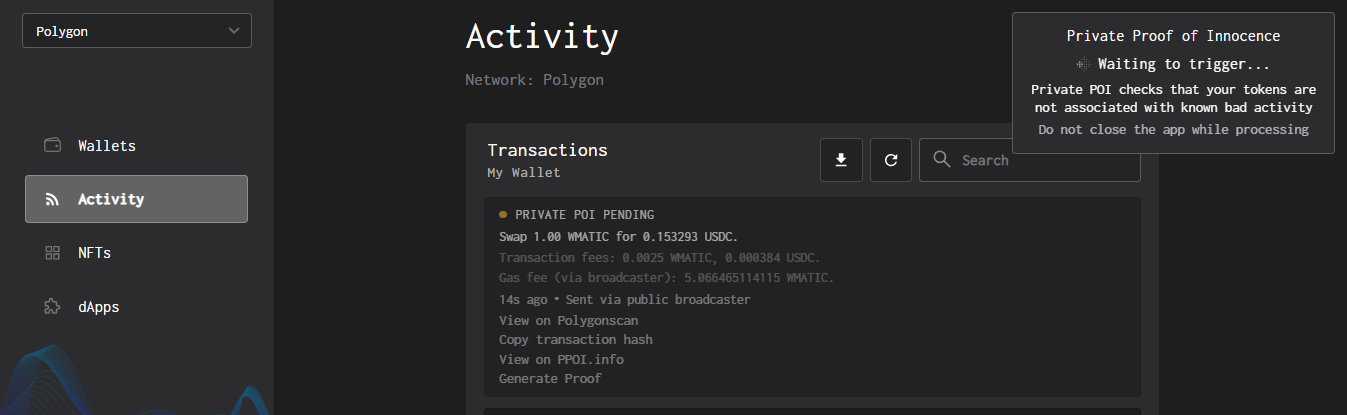Click the magnifying glass search icon
The height and width of the screenshot is (415, 1347).
coord(941,160)
